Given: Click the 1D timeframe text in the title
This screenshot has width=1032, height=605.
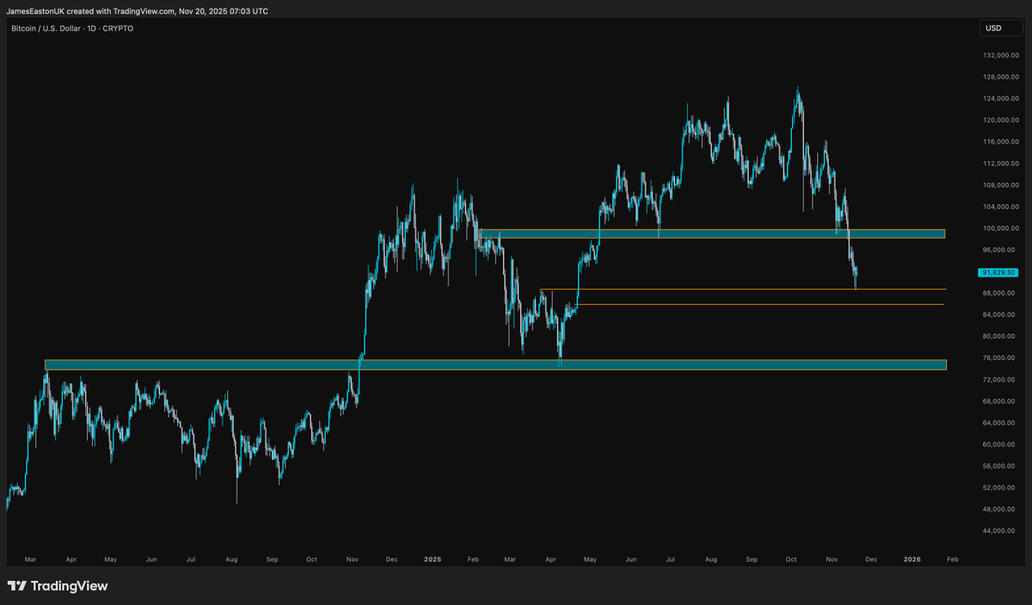Looking at the screenshot, I should point(93,28).
